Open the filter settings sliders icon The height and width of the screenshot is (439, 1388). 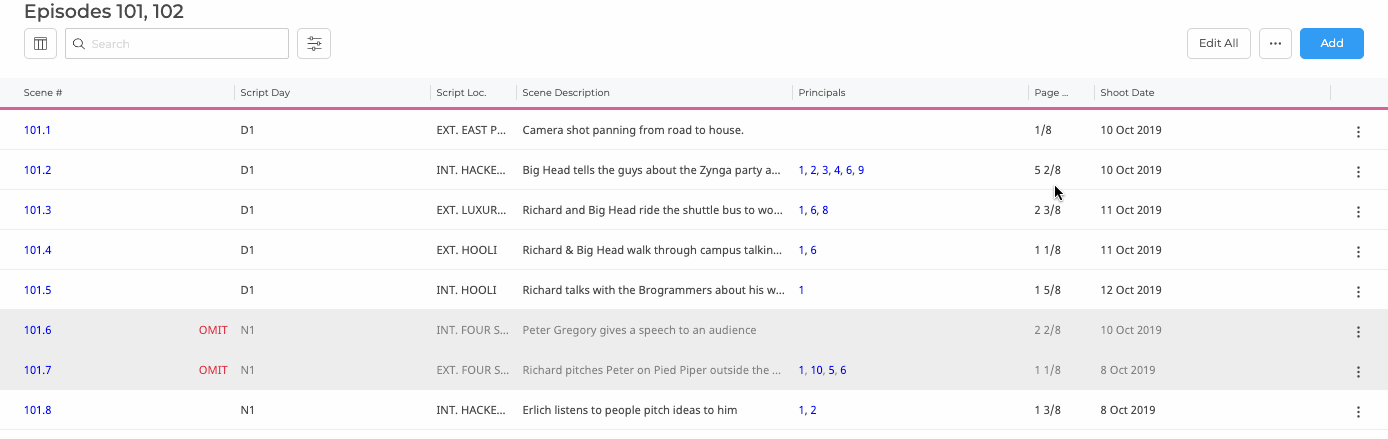(314, 44)
